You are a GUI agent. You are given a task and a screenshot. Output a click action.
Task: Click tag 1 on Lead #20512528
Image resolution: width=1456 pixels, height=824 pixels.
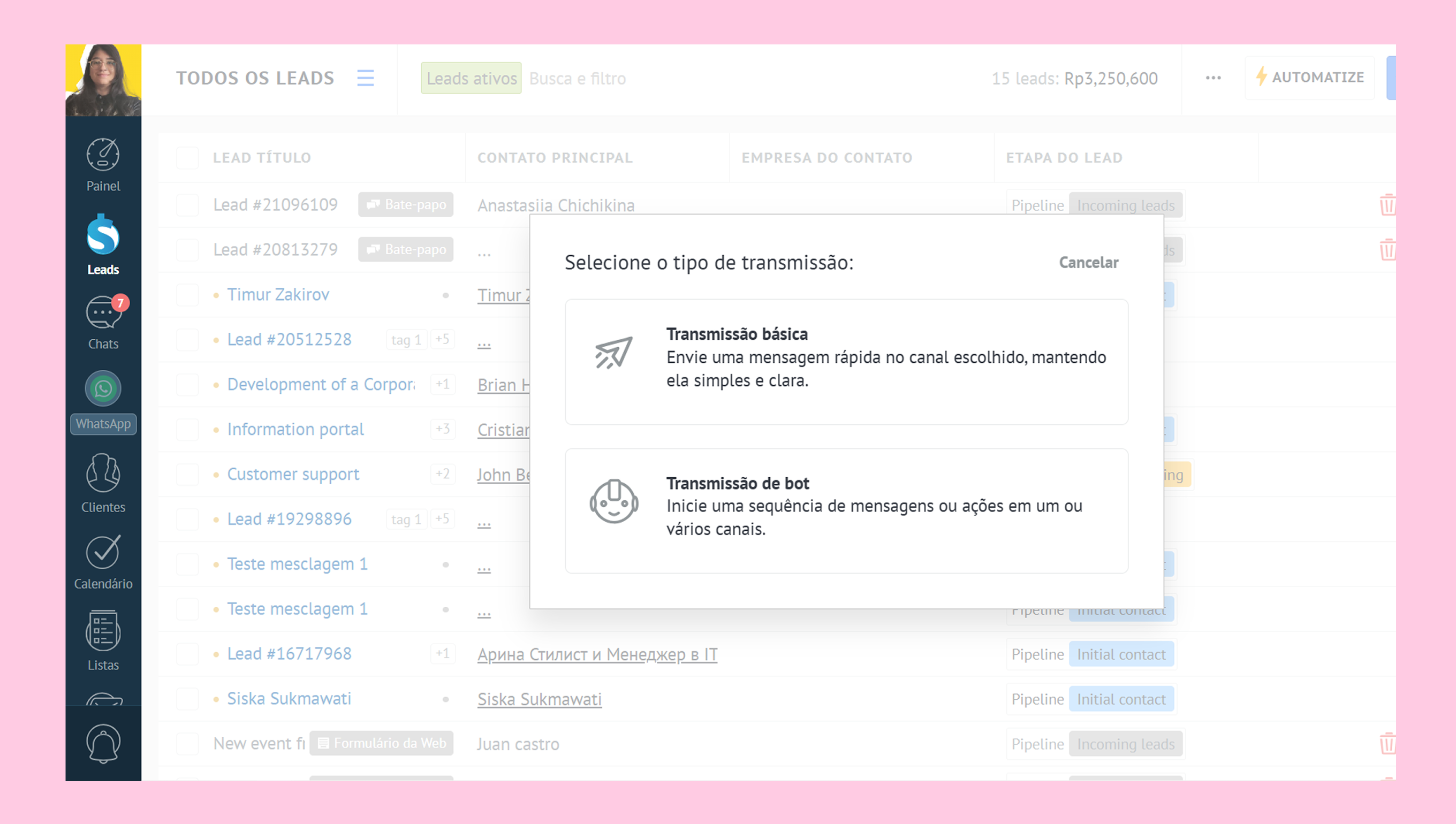click(406, 340)
